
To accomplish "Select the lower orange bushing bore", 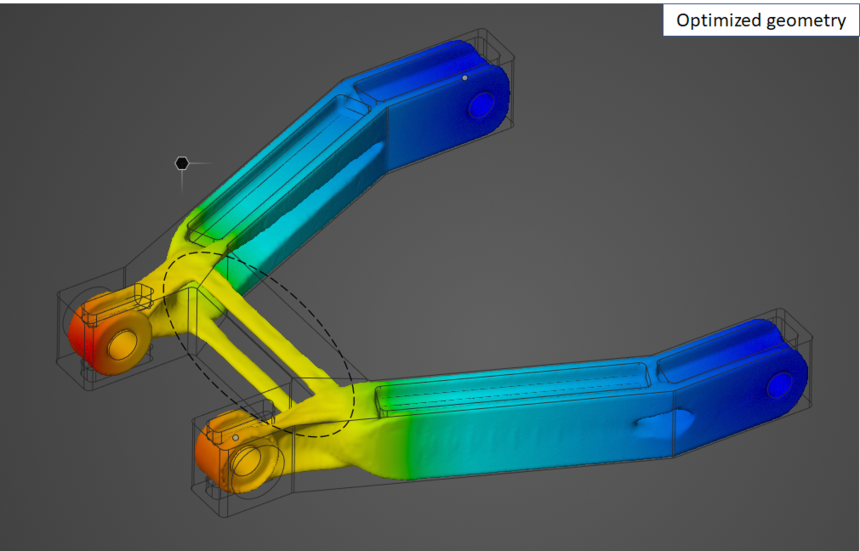I will 247,461.
